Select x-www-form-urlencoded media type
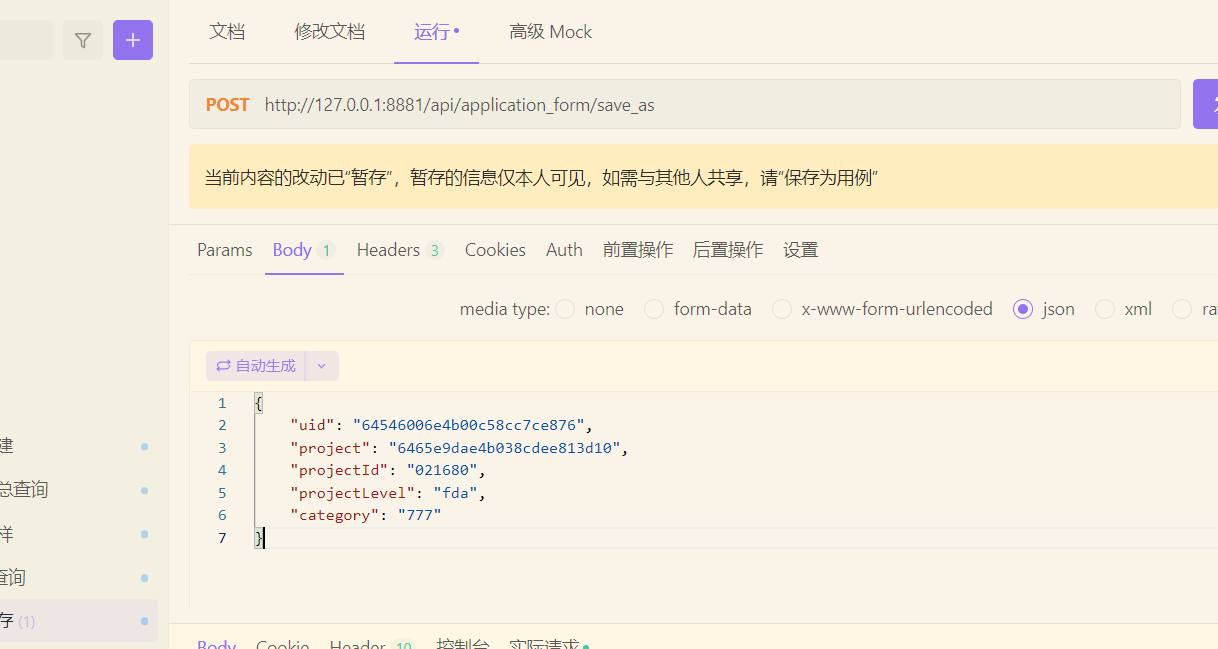 point(782,309)
